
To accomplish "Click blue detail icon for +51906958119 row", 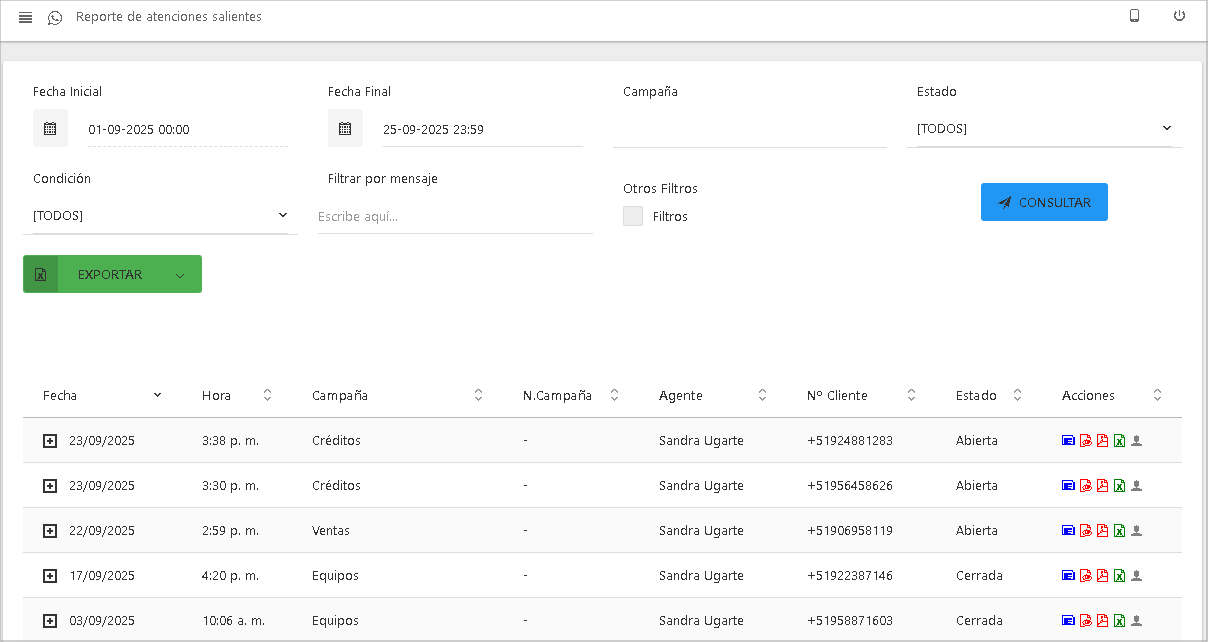I will pos(1068,531).
